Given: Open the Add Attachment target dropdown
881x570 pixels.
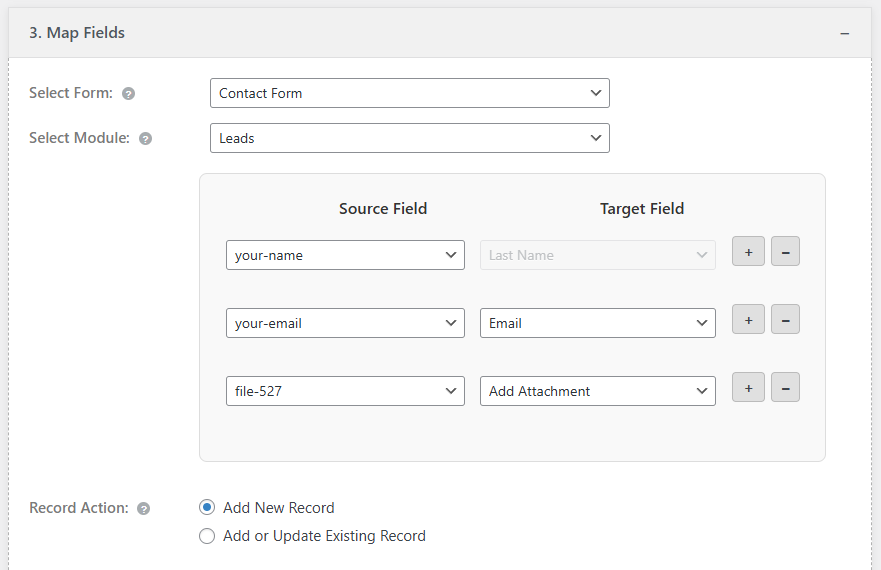Looking at the screenshot, I should click(x=597, y=391).
